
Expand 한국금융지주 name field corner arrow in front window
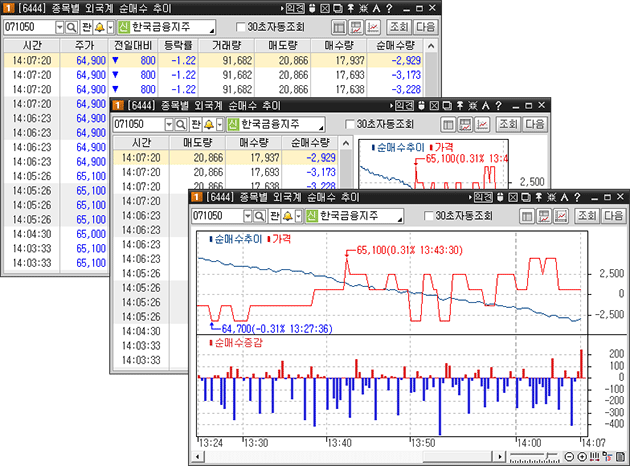400,220
